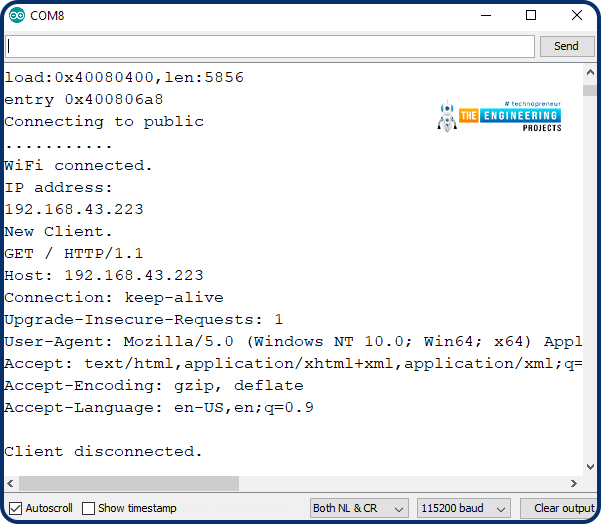
Task: Click the scroll up arrow
Action: pyautogui.click(x=590, y=72)
